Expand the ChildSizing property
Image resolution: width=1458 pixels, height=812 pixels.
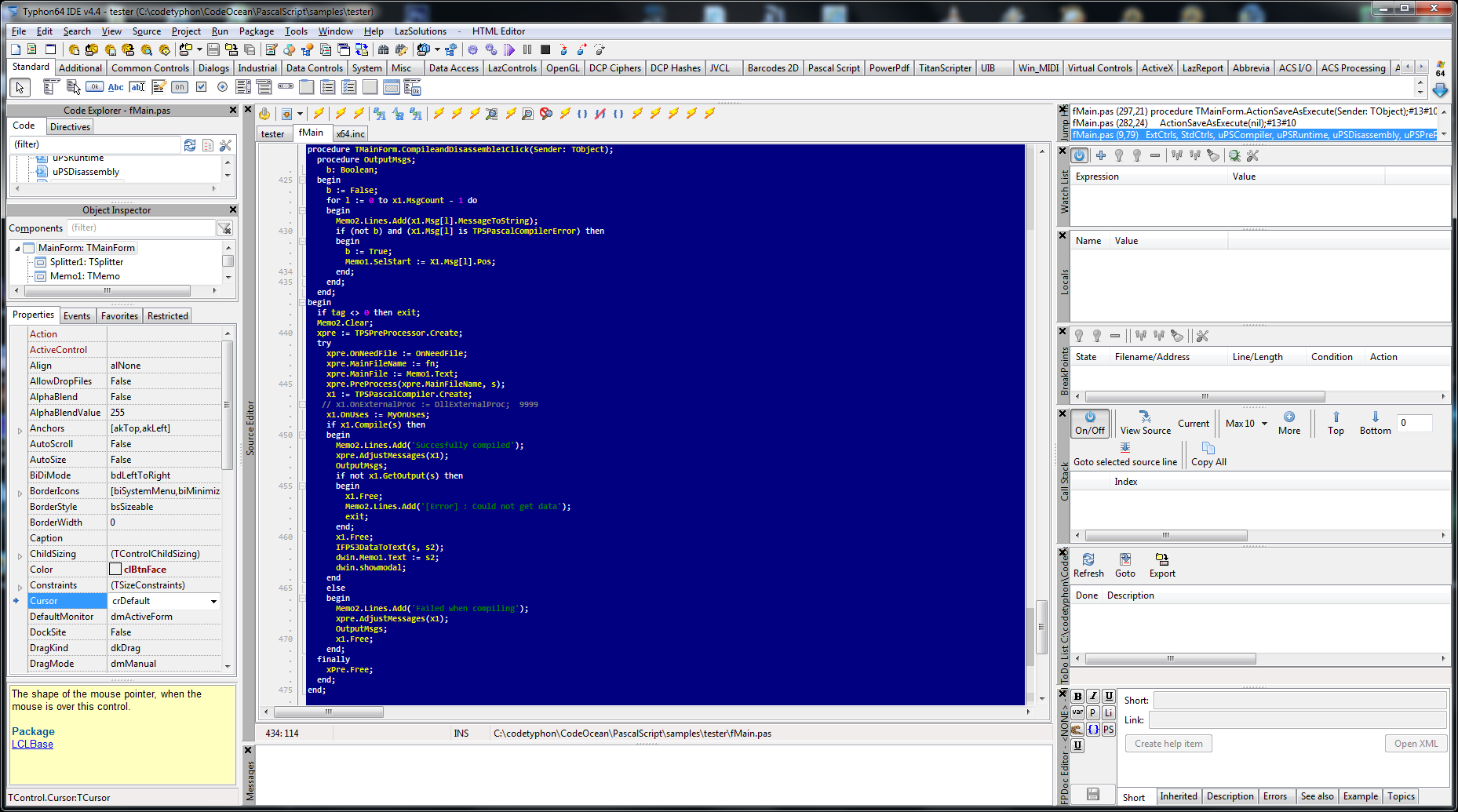coord(20,555)
